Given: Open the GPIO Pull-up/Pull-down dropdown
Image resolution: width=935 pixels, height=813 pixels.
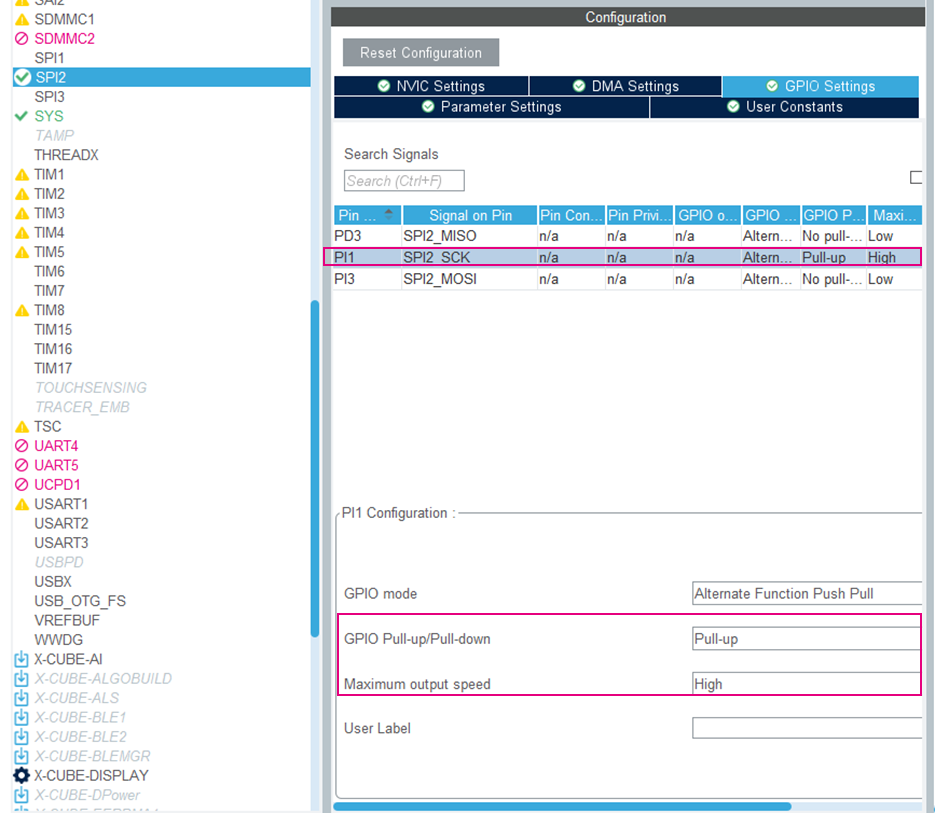Looking at the screenshot, I should tap(807, 639).
